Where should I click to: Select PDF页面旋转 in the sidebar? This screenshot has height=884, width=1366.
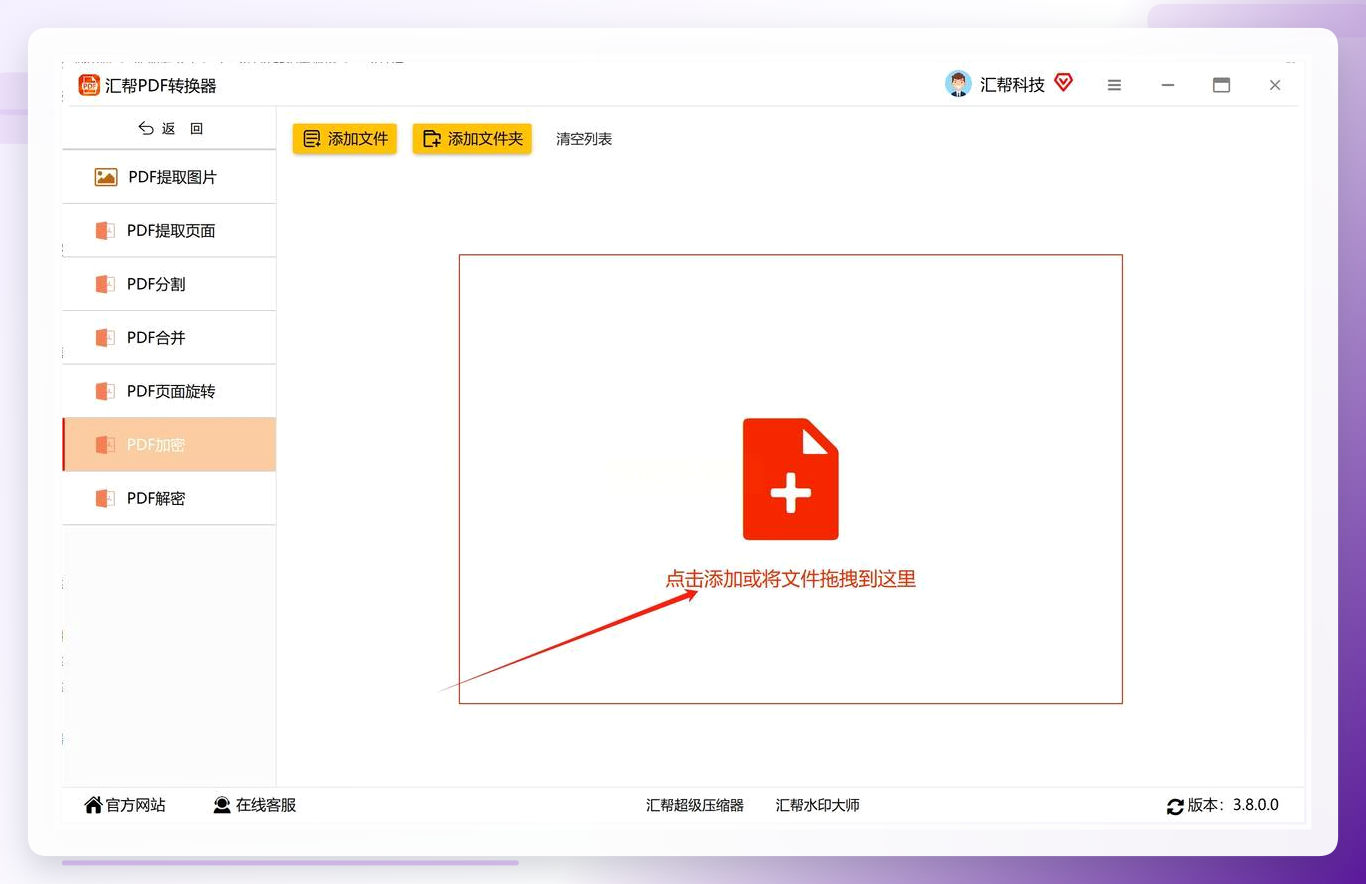coord(169,391)
